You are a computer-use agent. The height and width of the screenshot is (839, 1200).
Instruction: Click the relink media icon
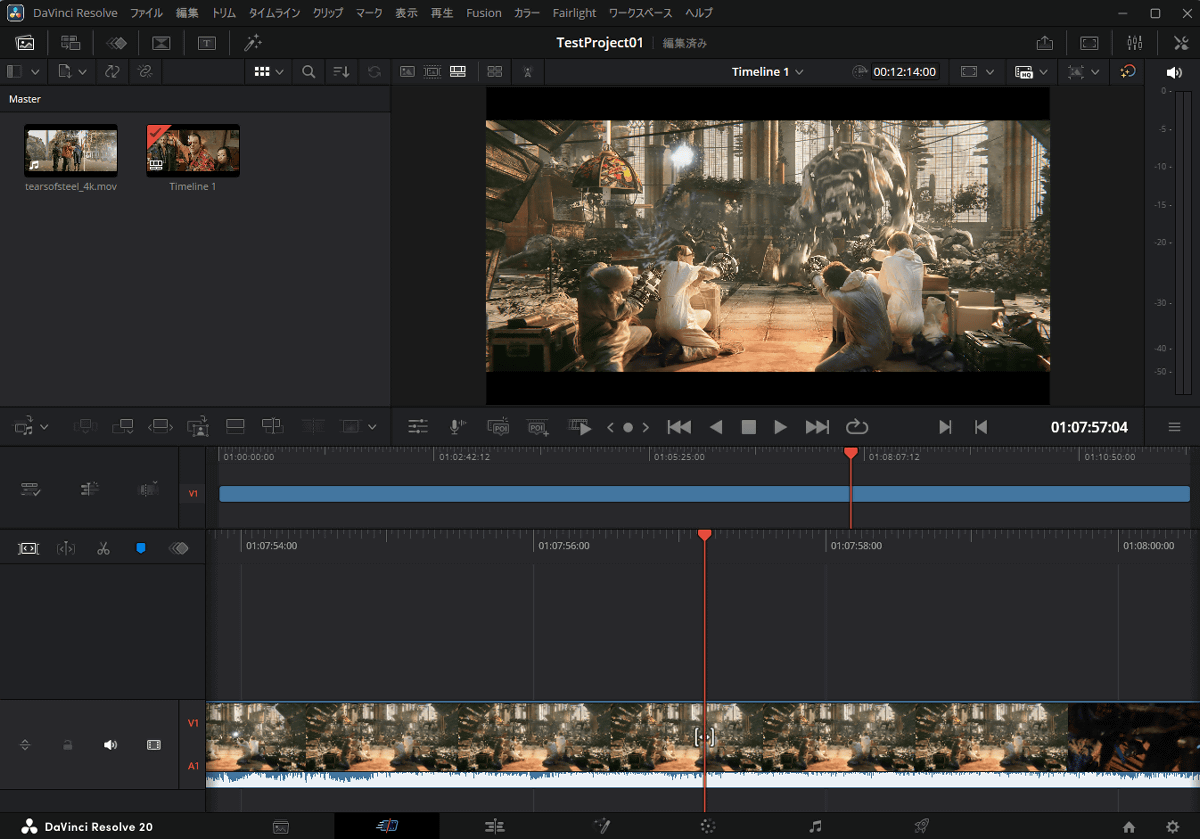[144, 72]
